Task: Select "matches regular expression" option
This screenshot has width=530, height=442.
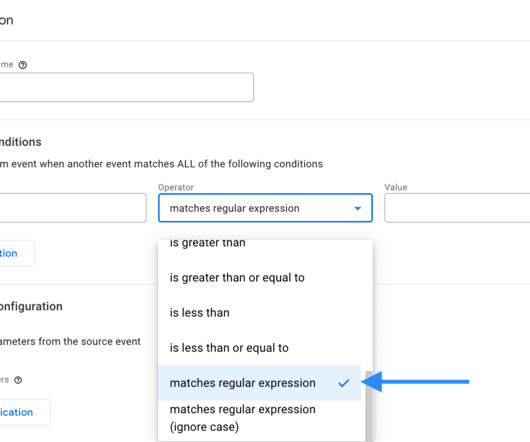Action: point(260,383)
